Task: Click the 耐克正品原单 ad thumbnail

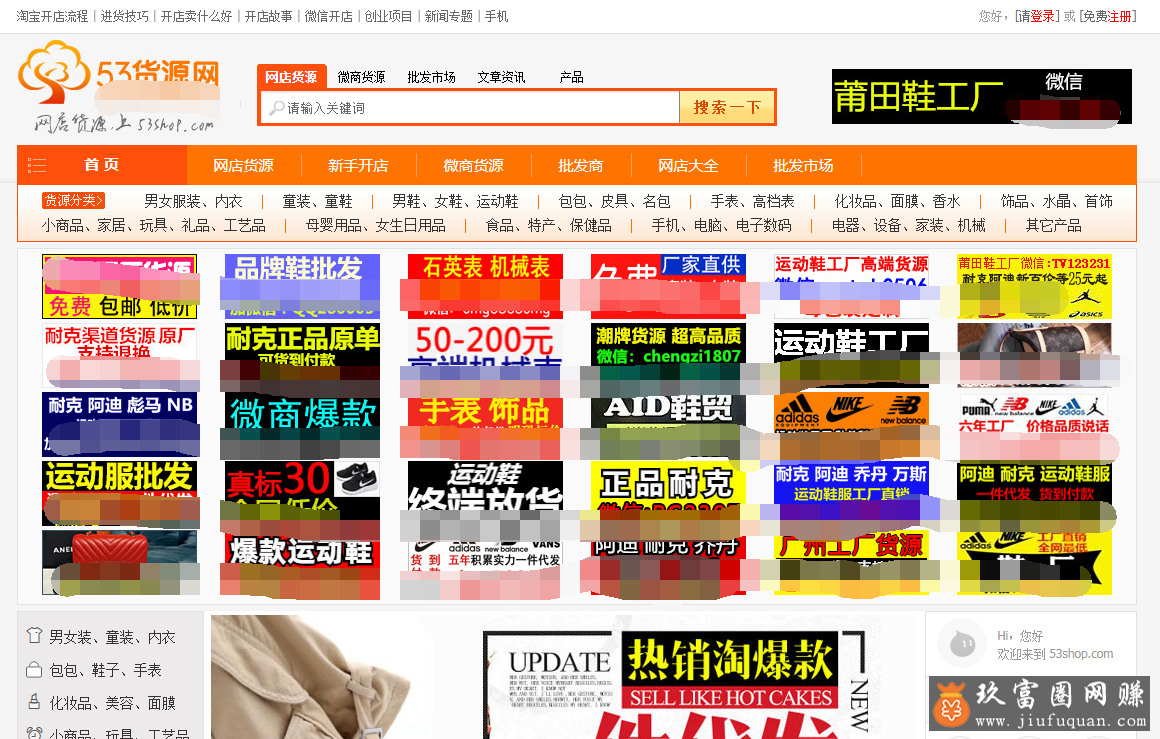Action: coord(302,356)
